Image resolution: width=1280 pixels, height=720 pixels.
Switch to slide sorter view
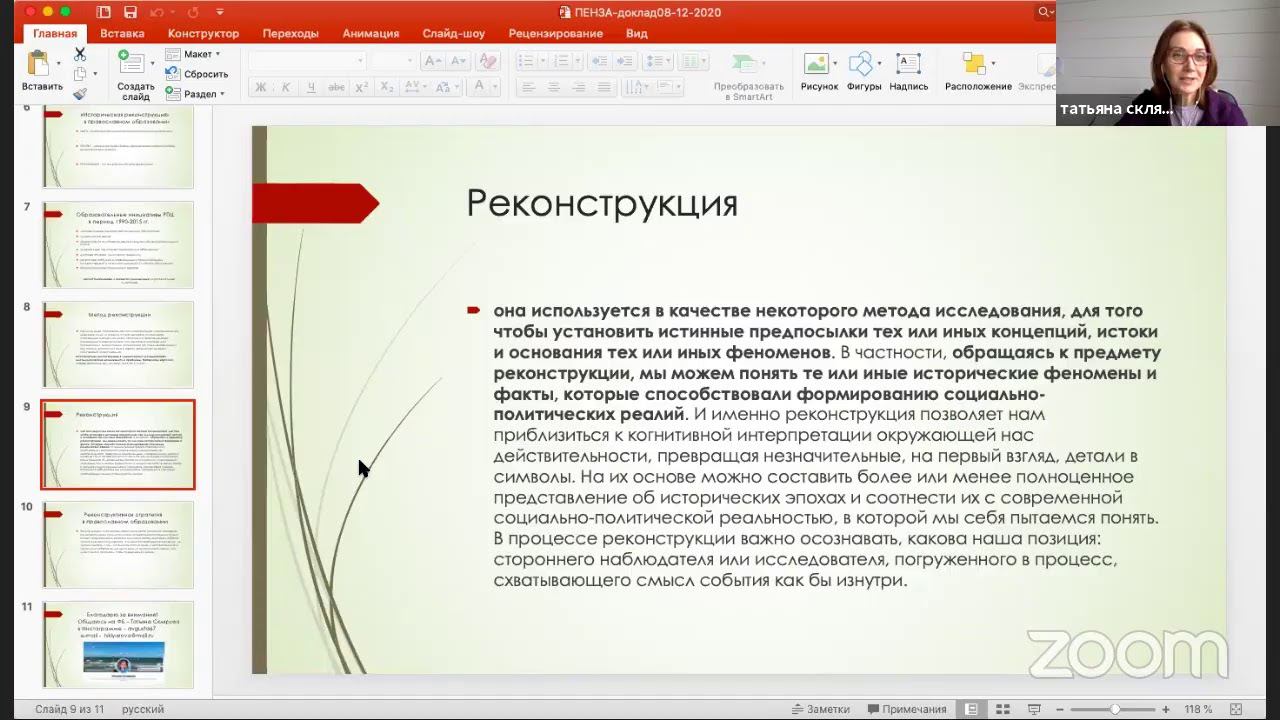(1003, 709)
